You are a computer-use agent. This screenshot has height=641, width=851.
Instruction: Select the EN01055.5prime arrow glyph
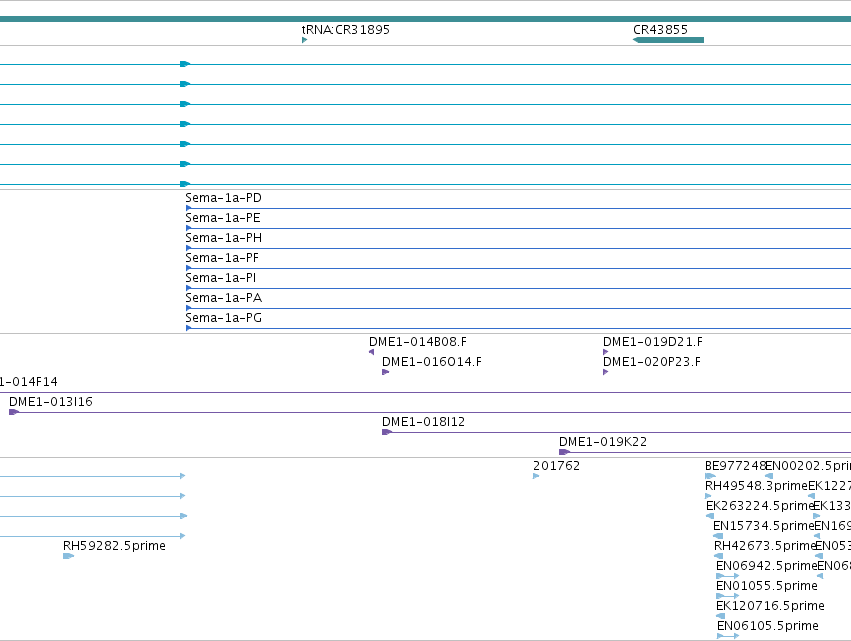click(x=727, y=596)
